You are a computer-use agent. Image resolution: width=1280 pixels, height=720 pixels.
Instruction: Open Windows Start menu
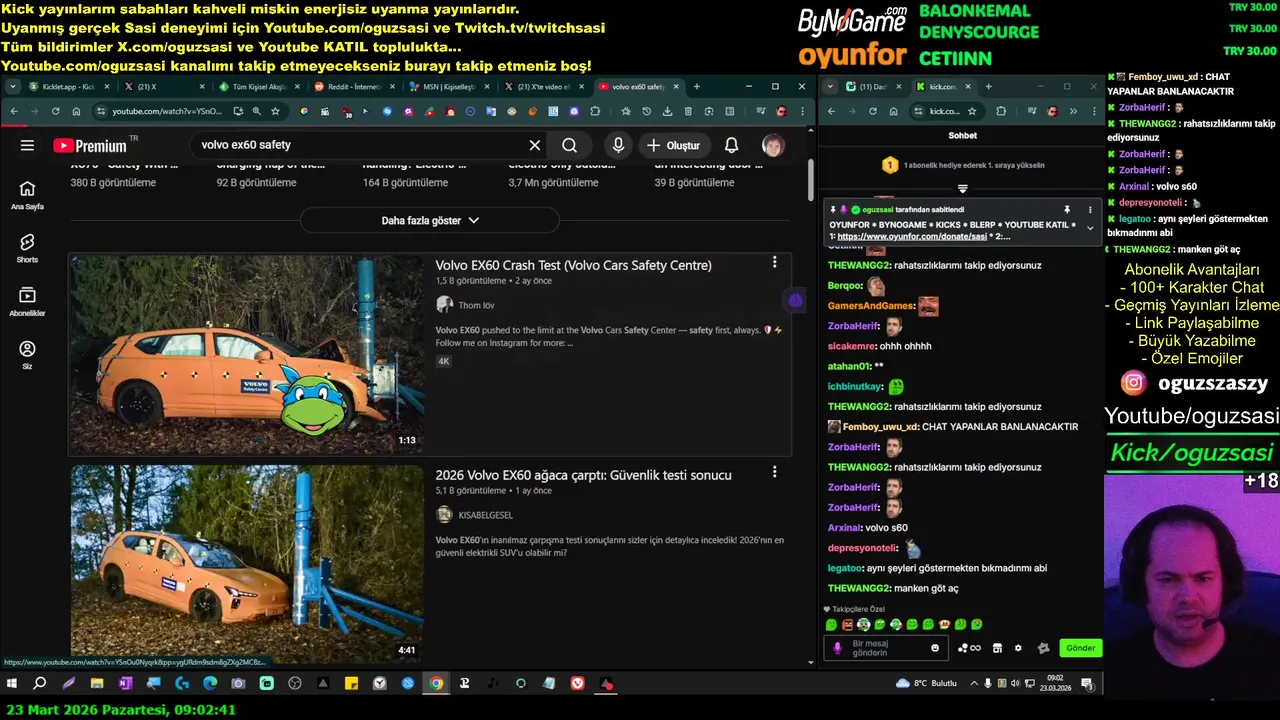[x=12, y=684]
